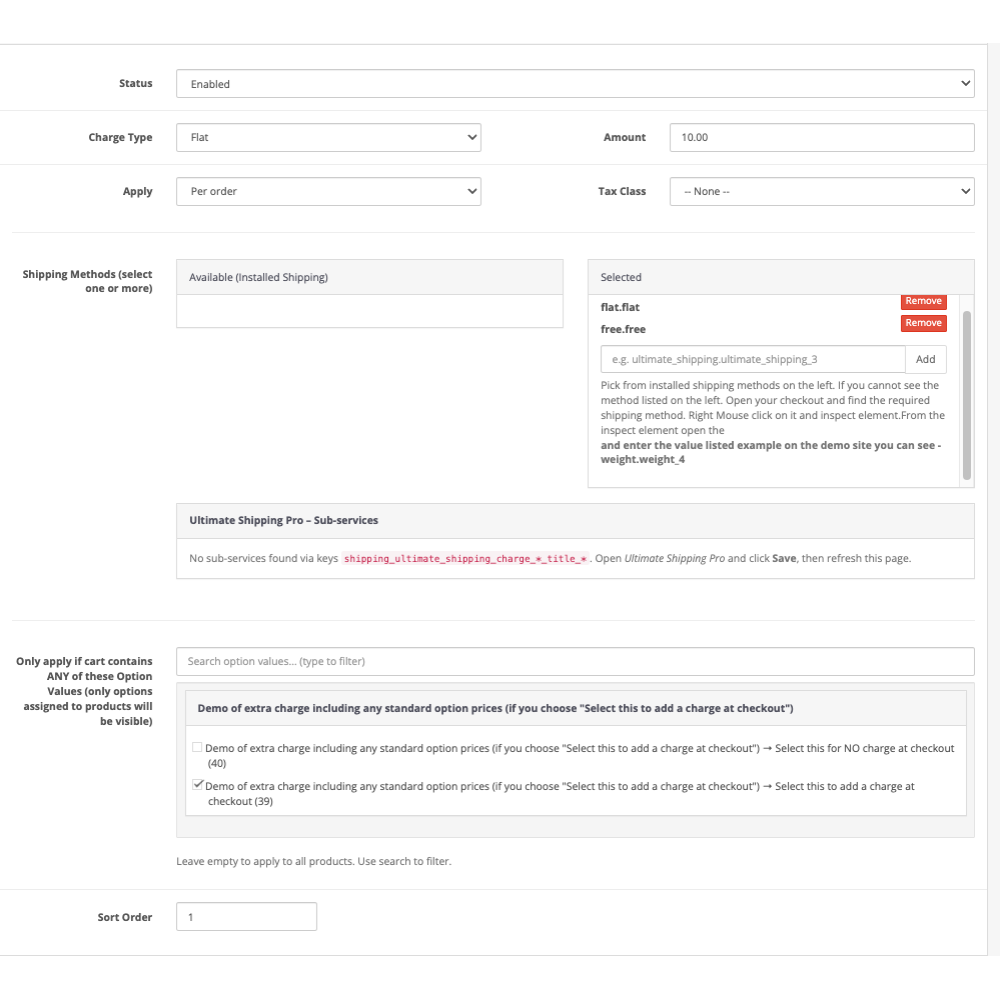Click the Amount field containing 10.00
The image size is (1000, 1000).
(x=821, y=138)
